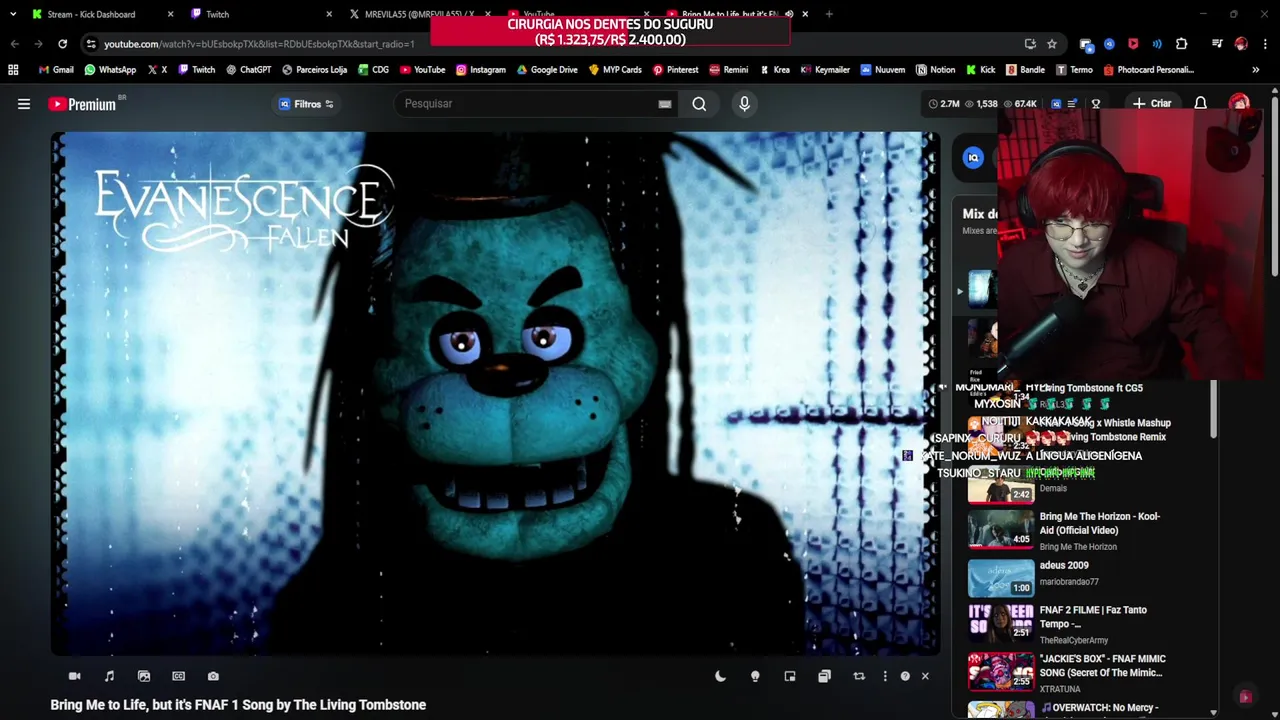Image resolution: width=1280 pixels, height=720 pixels.
Task: Click the youtube.com address bar URL
Action: 259,44
